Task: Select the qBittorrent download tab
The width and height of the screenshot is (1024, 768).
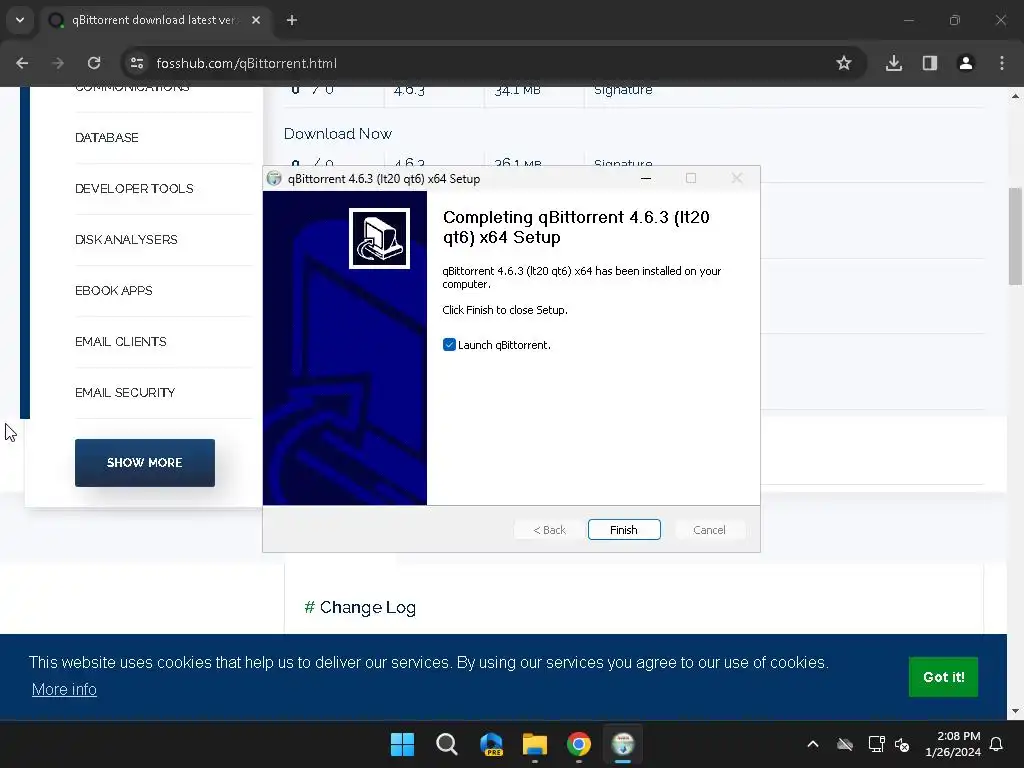Action: point(153,20)
